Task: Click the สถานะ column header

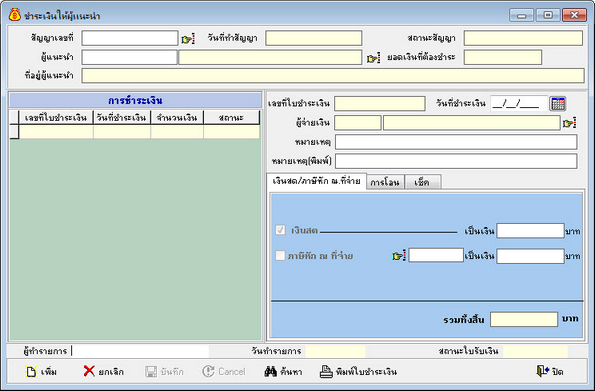Action: pyautogui.click(x=231, y=118)
